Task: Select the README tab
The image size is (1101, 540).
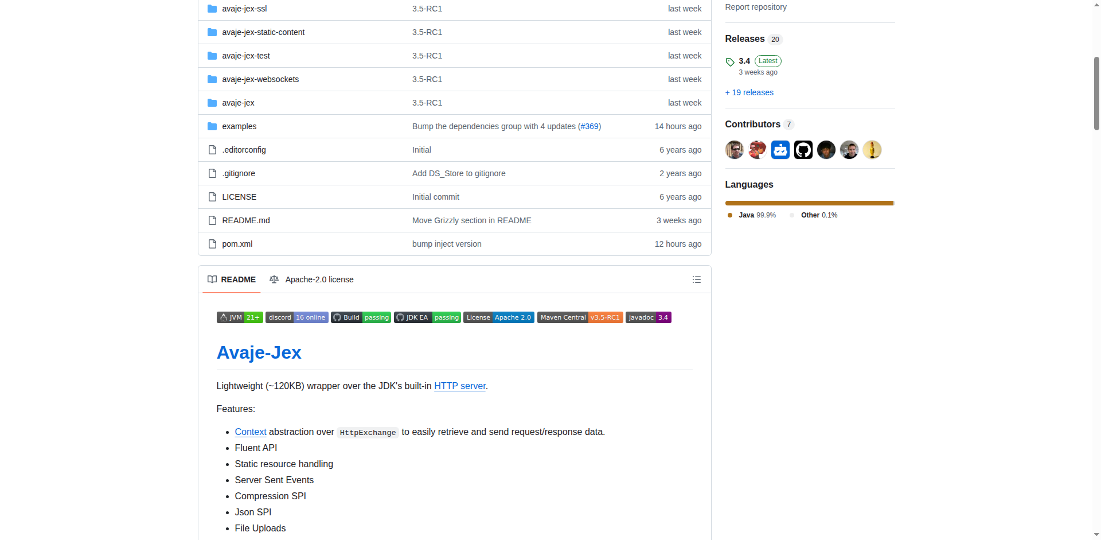Action: [232, 279]
